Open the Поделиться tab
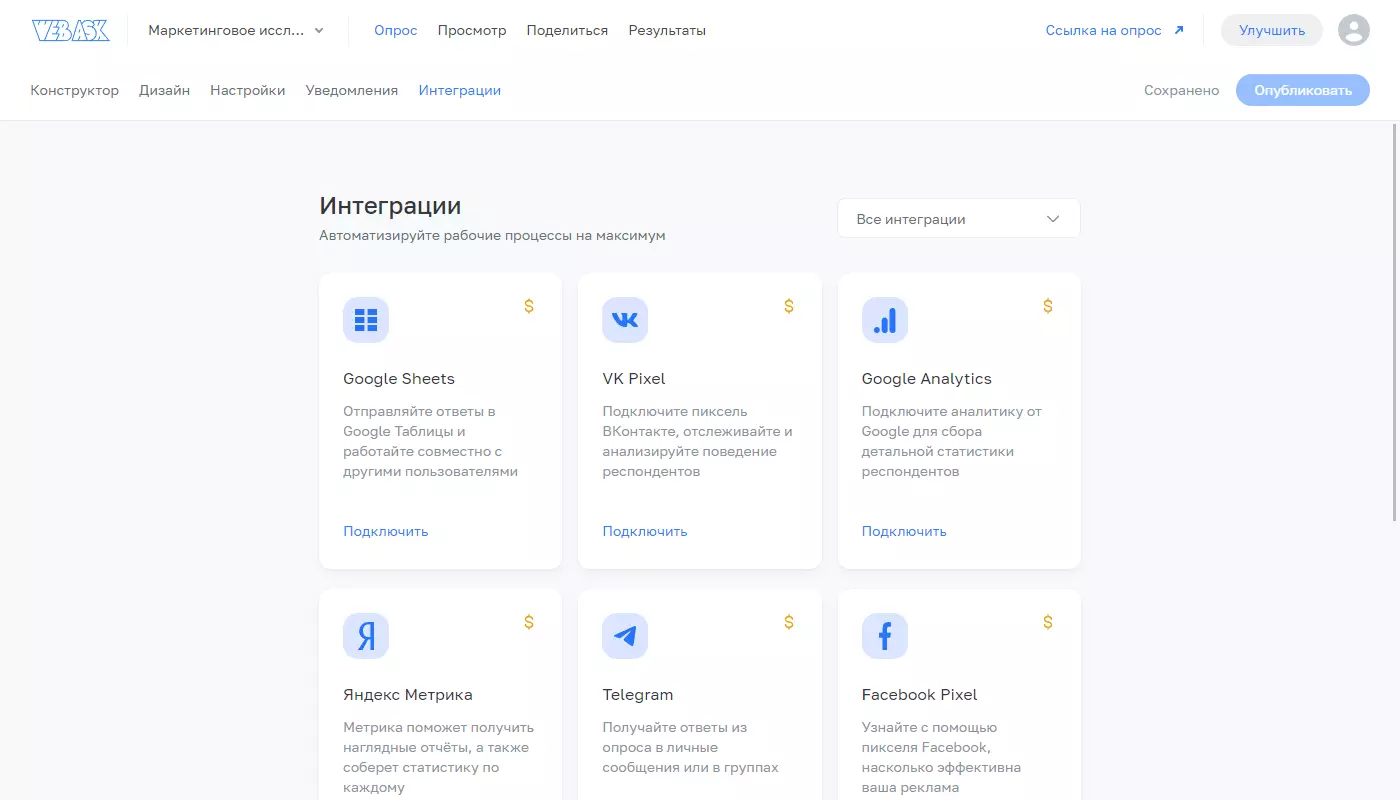The height and width of the screenshot is (800, 1400). click(x=567, y=30)
